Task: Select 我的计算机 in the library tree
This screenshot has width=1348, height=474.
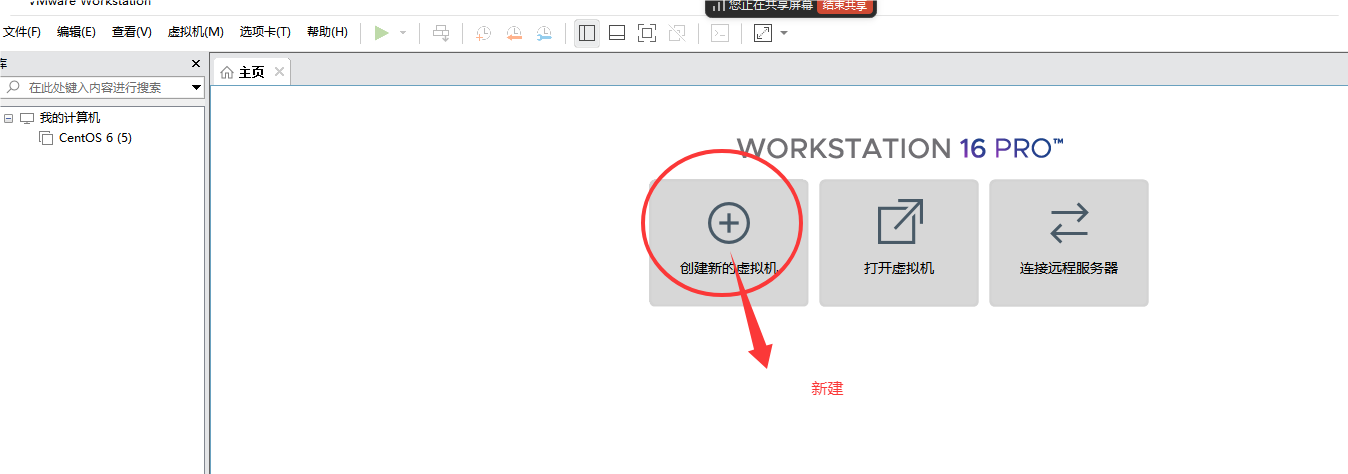Action: pyautogui.click(x=70, y=118)
